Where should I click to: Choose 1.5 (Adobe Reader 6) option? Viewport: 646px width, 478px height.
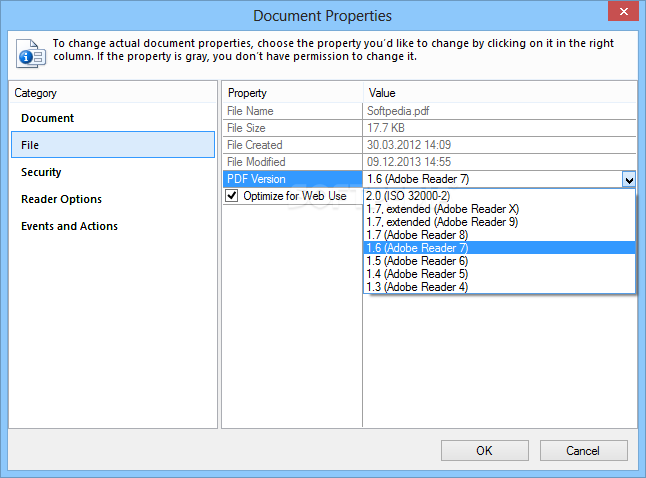(499, 261)
